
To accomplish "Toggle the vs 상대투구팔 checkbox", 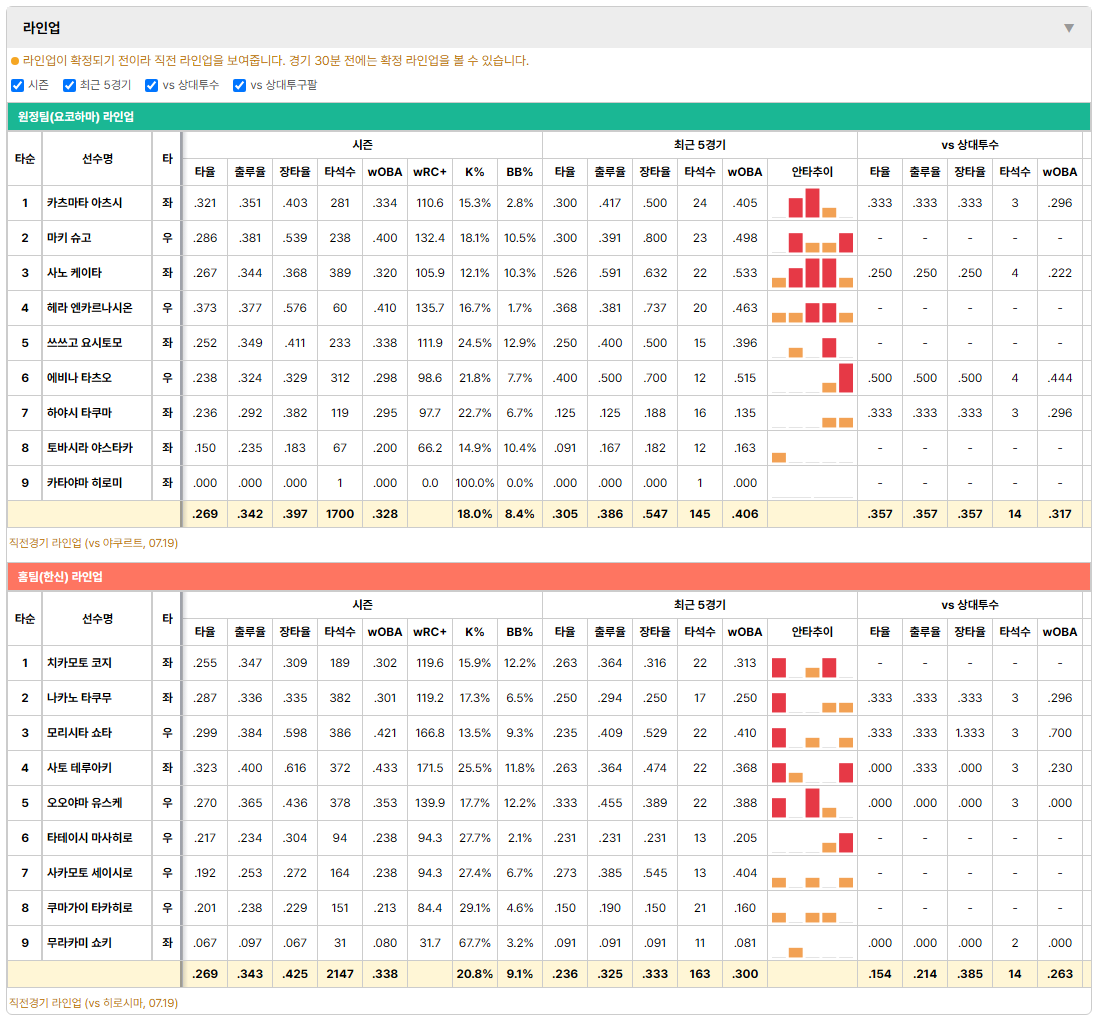I will (x=239, y=85).
